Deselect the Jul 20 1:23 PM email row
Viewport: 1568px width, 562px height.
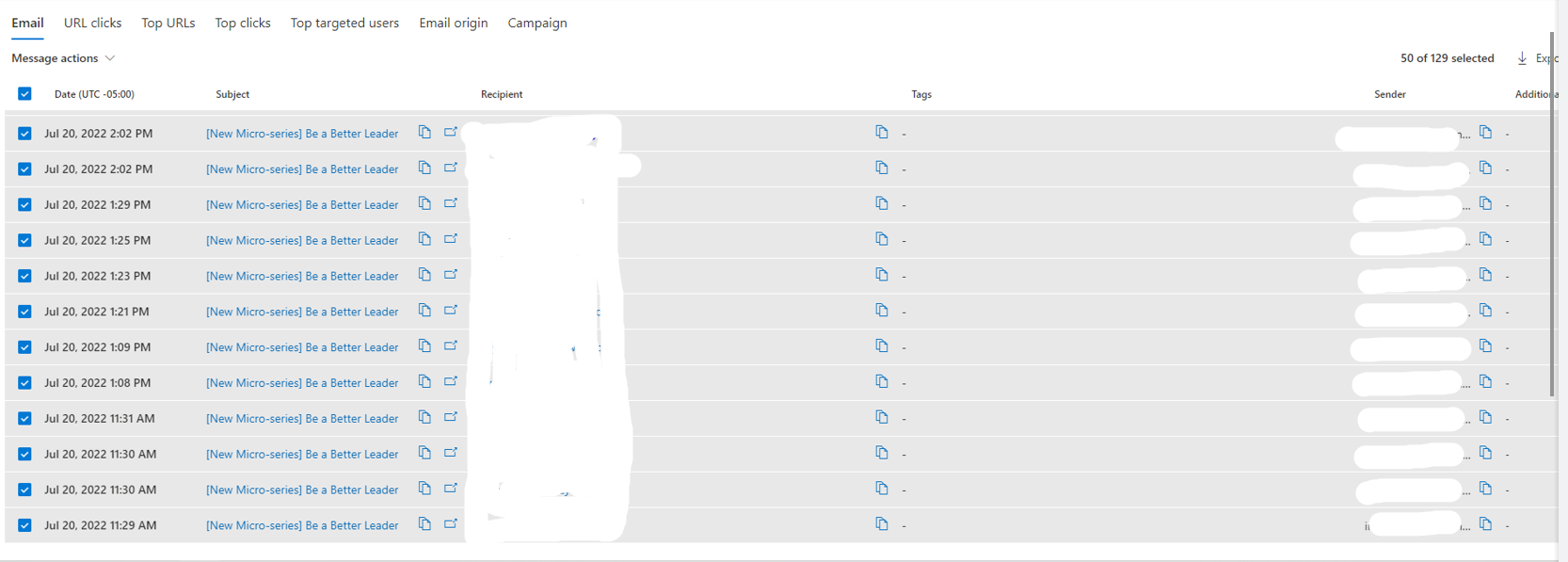point(24,275)
